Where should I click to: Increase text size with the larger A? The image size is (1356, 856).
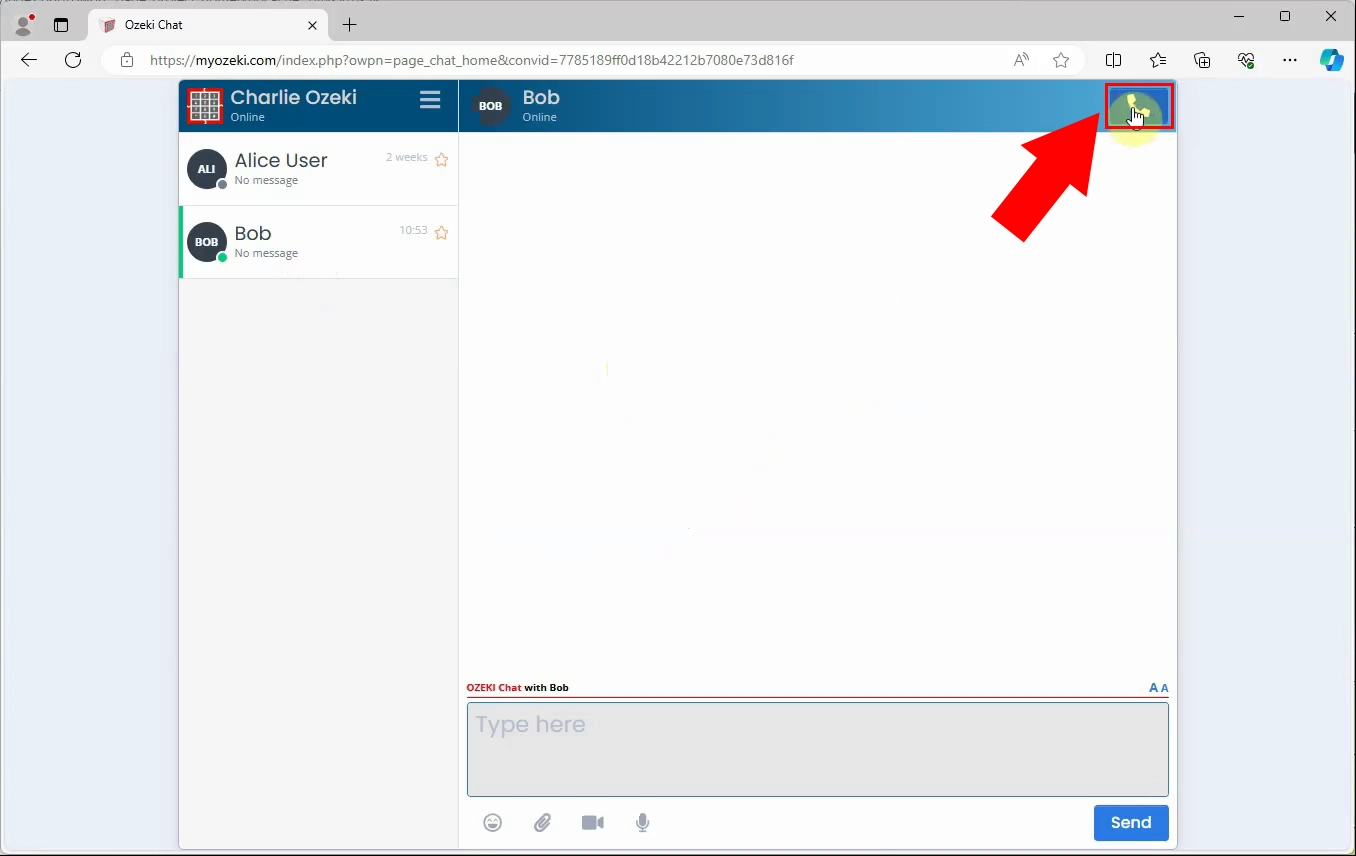(x=1153, y=688)
